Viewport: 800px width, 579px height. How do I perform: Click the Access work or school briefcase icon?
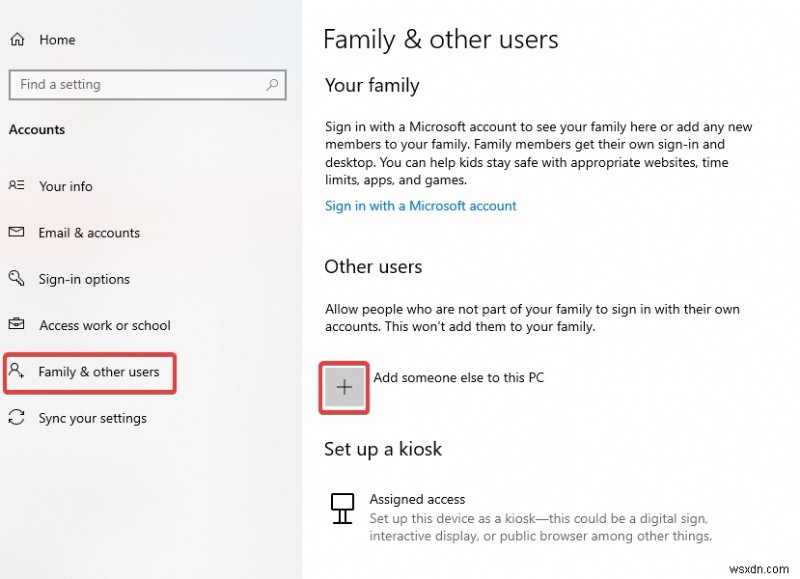(x=17, y=325)
